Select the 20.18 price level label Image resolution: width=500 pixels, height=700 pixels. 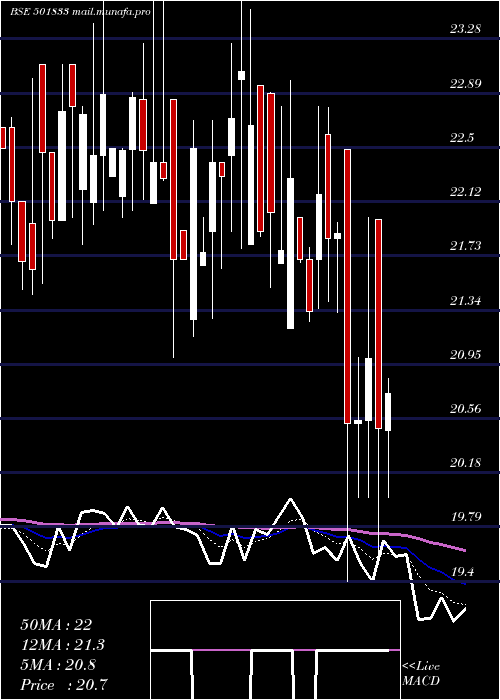[466, 463]
